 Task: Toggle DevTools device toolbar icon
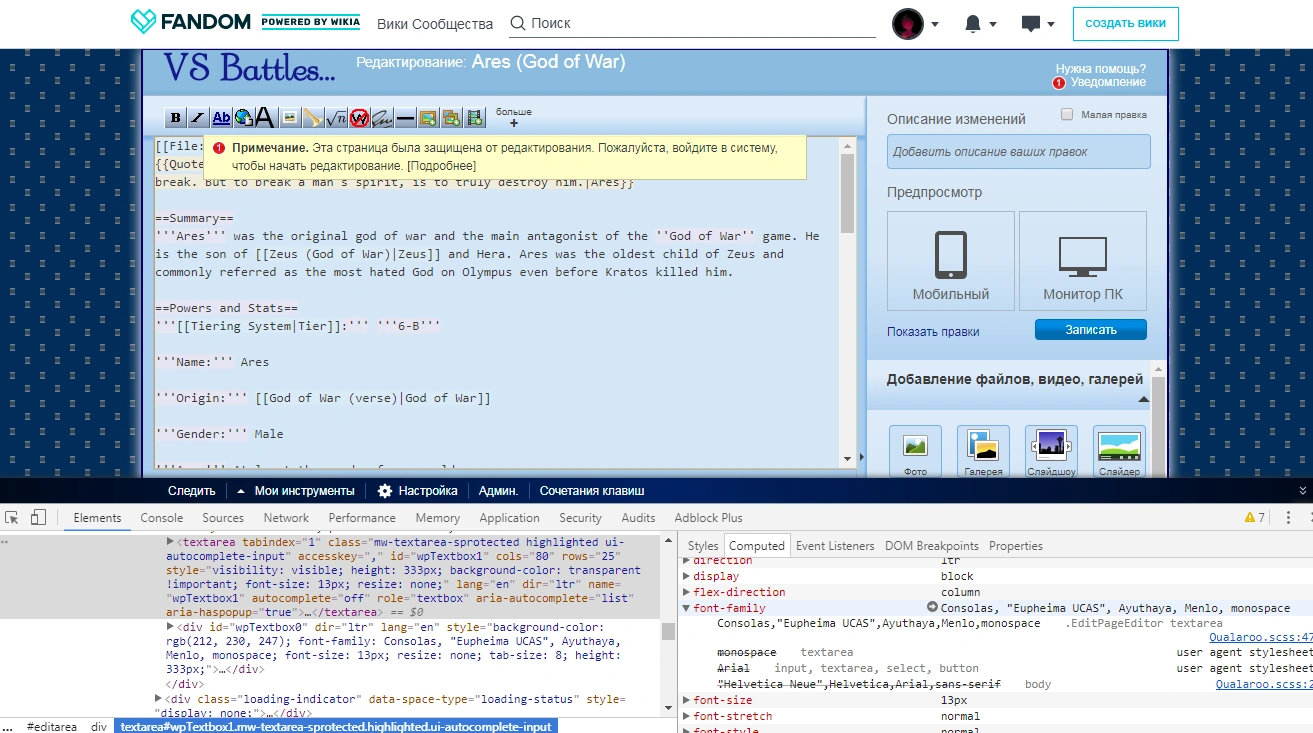pos(38,517)
